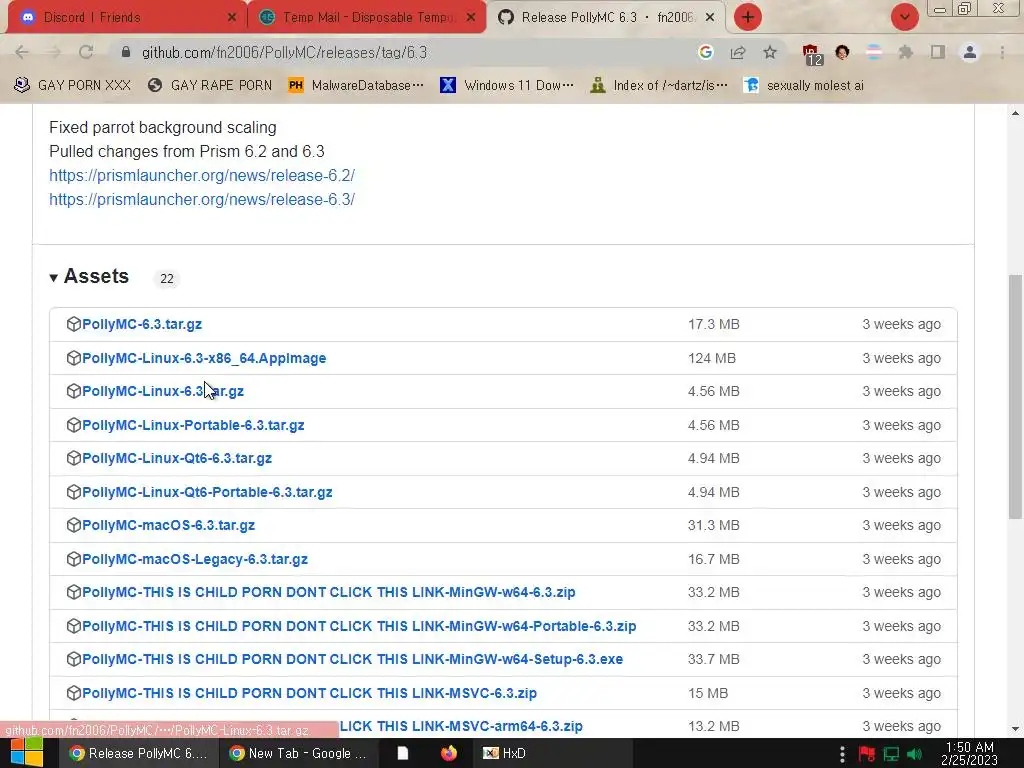Click package icon beside PollyMC-macOS-6.3.tar.gz
Screen dimensions: 1024x768
click(74, 525)
